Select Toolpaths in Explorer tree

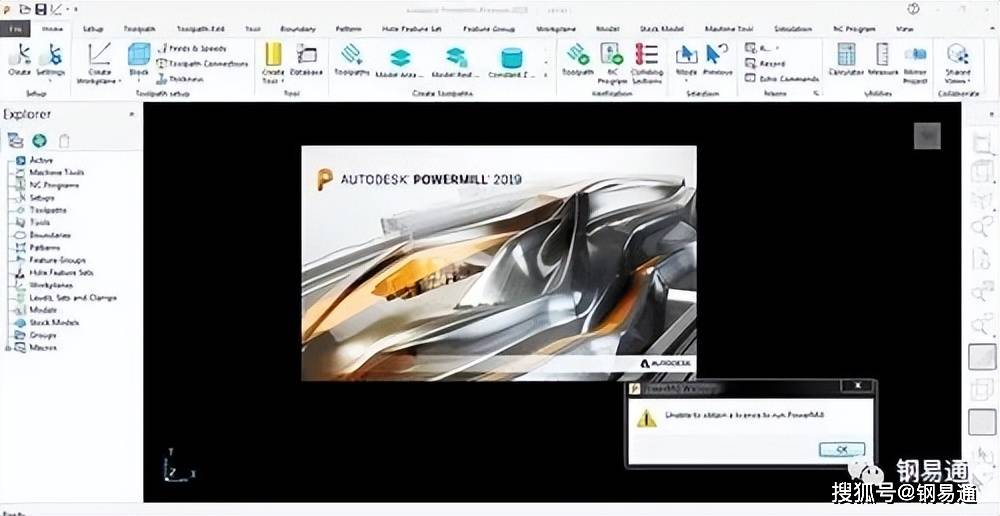click(41, 210)
